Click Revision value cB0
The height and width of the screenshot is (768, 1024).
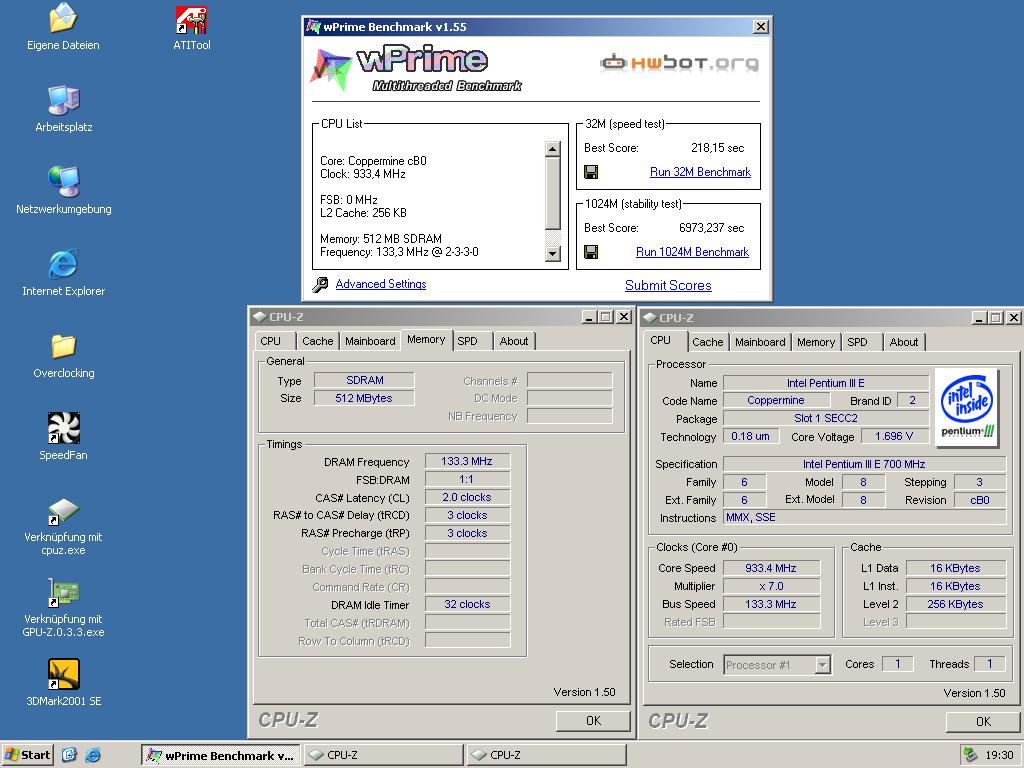pyautogui.click(x=980, y=500)
